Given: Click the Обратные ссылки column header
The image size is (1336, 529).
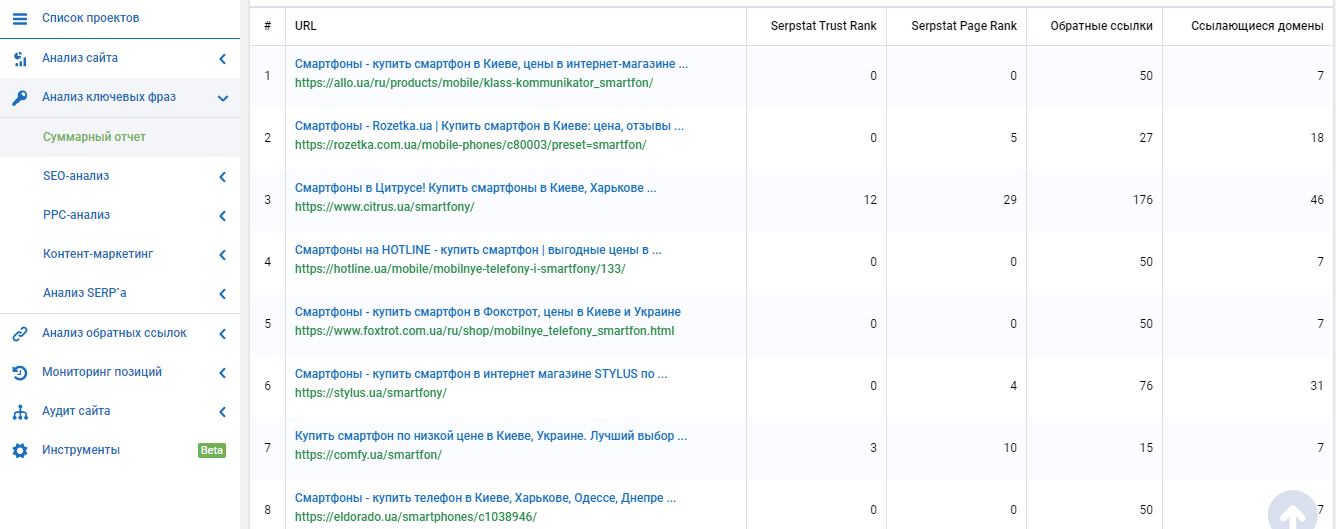Looking at the screenshot, I should [1101, 26].
